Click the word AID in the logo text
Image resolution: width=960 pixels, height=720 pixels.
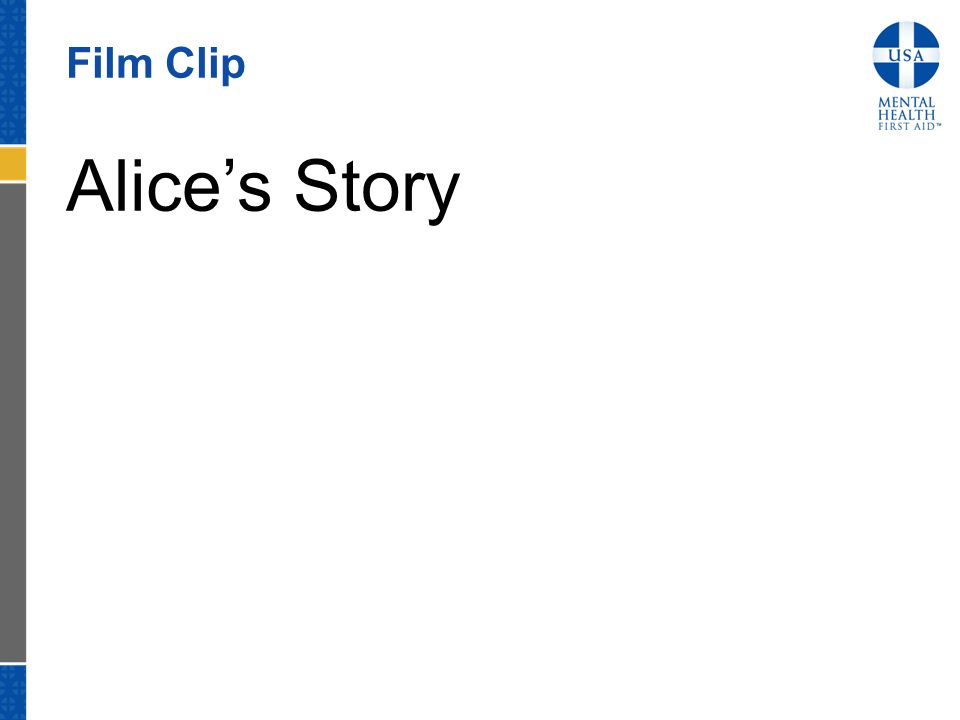click(x=923, y=127)
